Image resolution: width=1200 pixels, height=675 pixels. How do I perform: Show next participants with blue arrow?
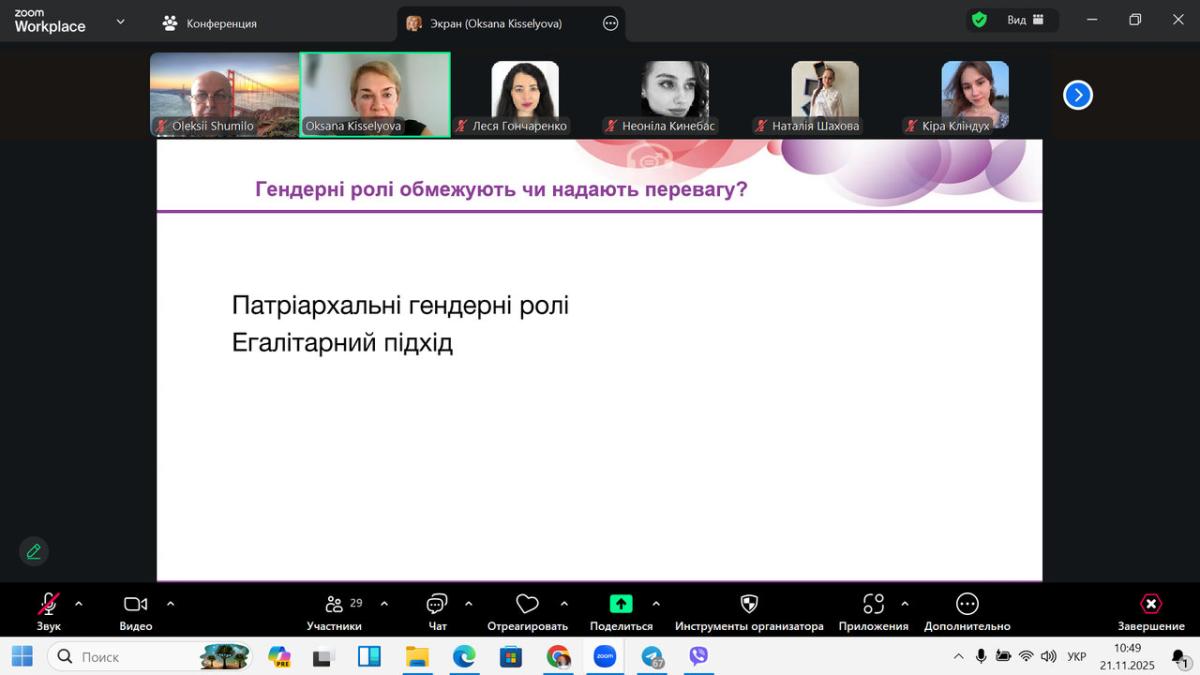(1077, 95)
